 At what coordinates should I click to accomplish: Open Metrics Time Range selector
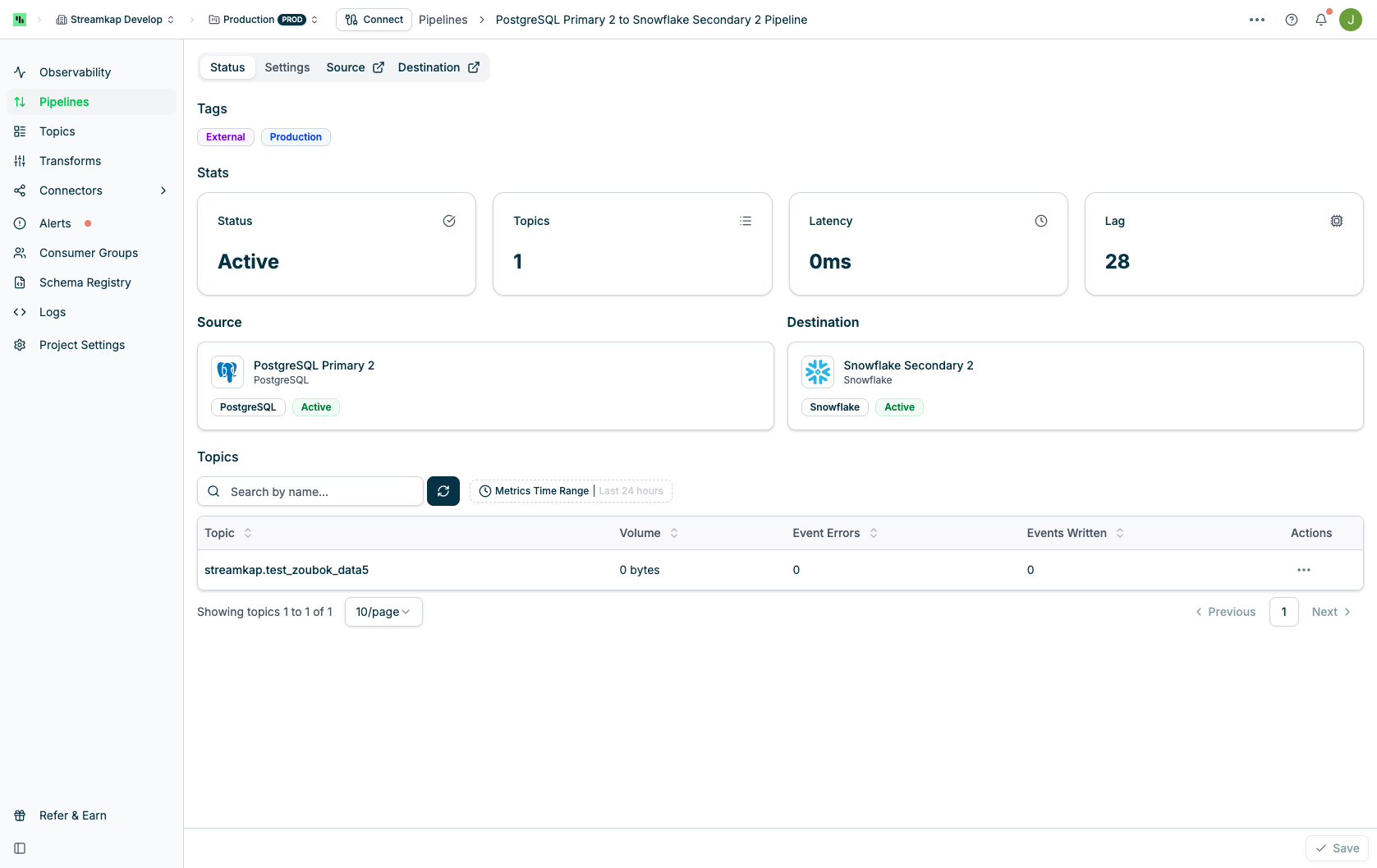(571, 491)
